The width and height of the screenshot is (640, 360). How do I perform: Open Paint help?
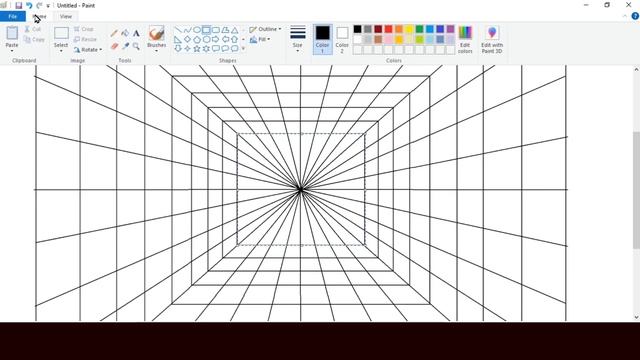[x=635, y=16]
